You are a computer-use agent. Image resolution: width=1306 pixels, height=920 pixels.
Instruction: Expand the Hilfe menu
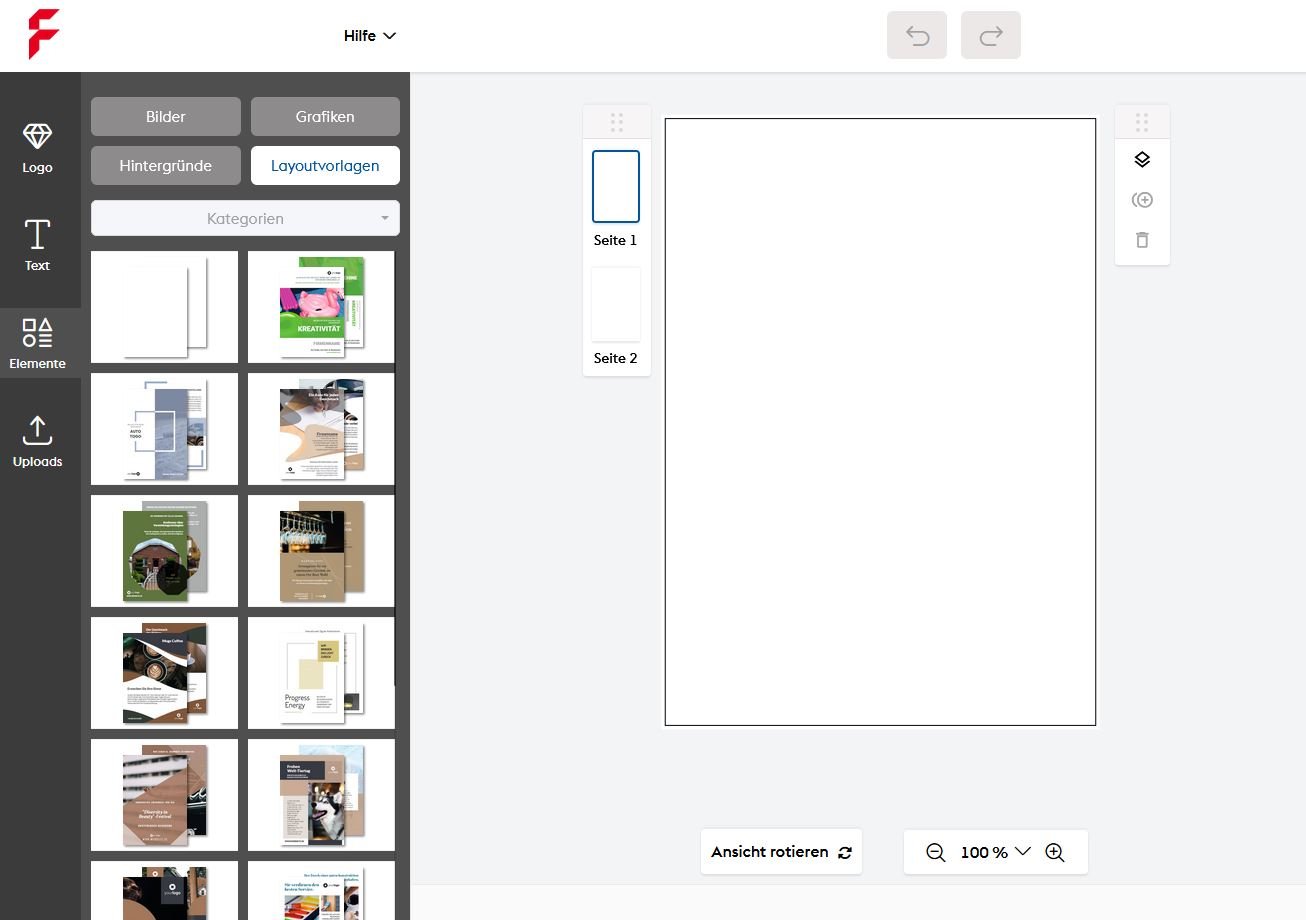pyautogui.click(x=370, y=36)
